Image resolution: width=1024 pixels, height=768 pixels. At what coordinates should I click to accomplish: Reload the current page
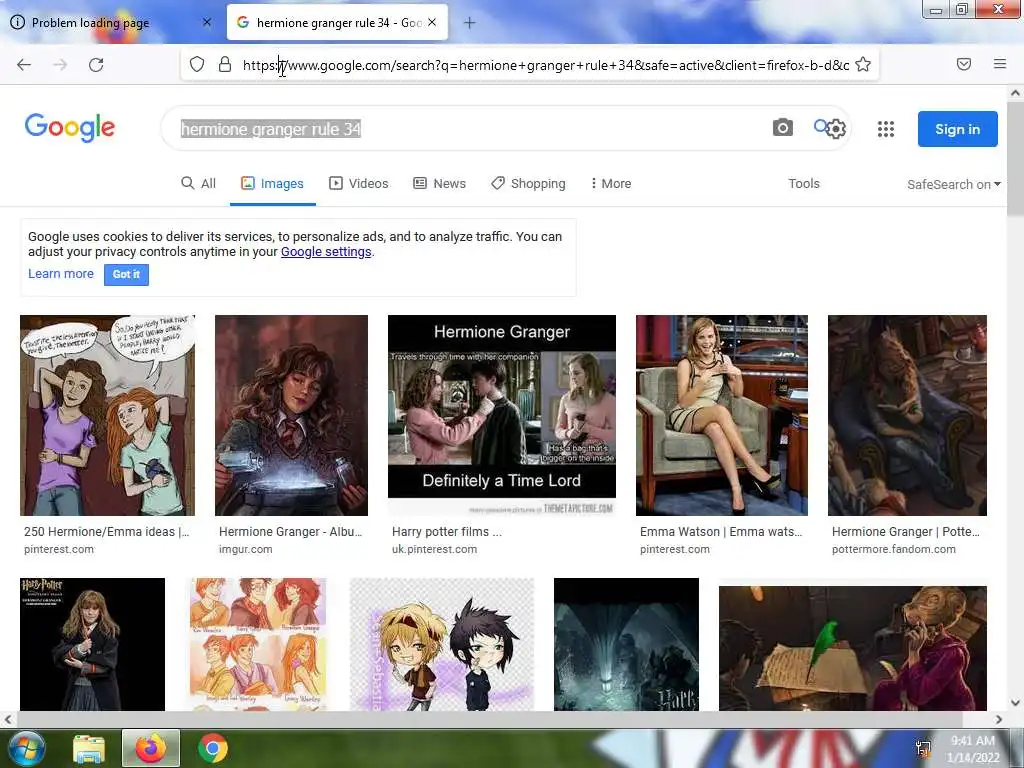point(96,65)
